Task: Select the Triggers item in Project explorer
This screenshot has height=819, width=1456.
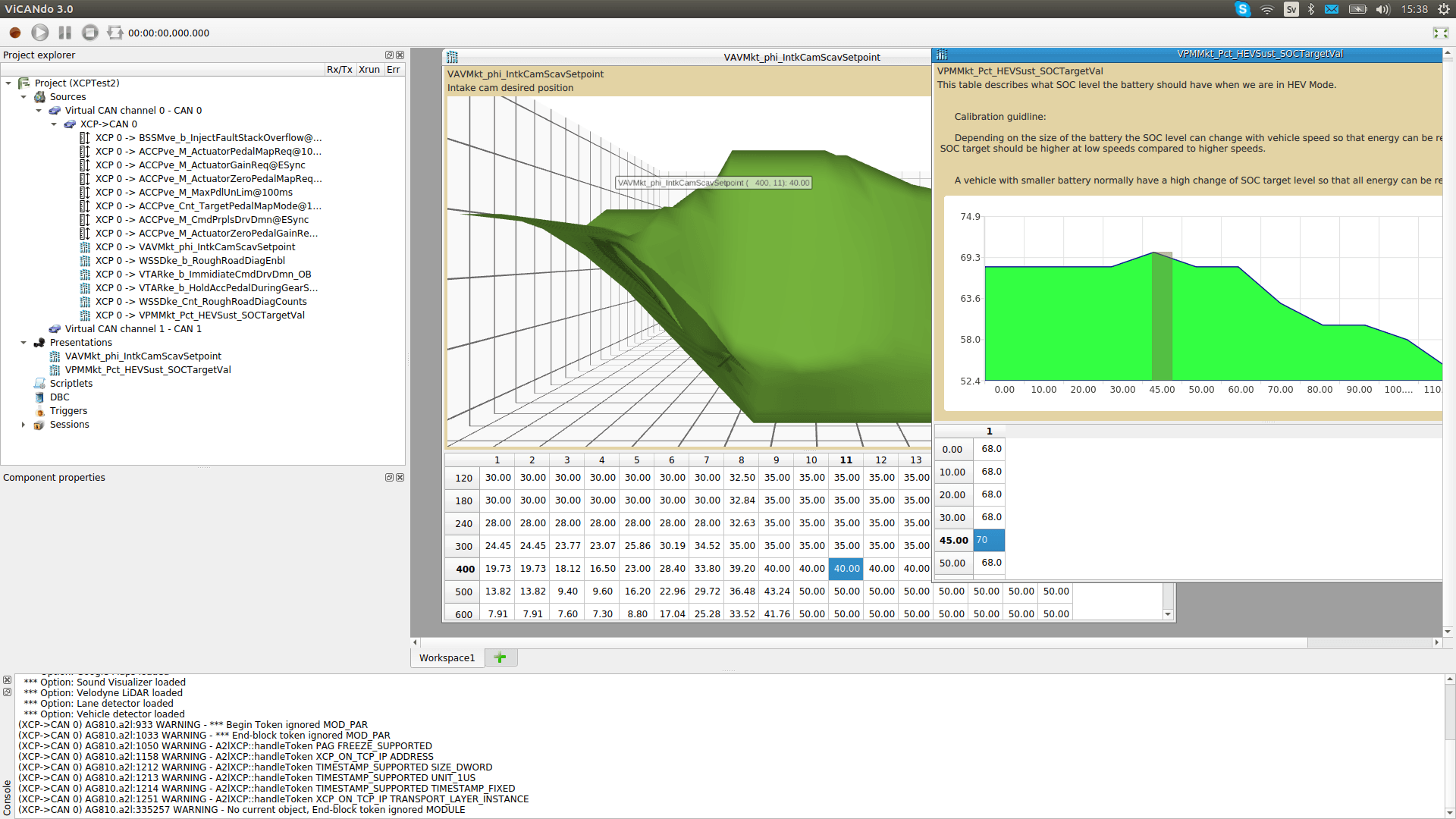Action: pos(68,411)
